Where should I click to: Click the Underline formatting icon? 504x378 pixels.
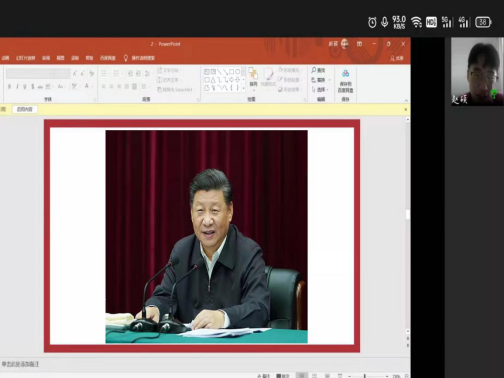point(25,86)
